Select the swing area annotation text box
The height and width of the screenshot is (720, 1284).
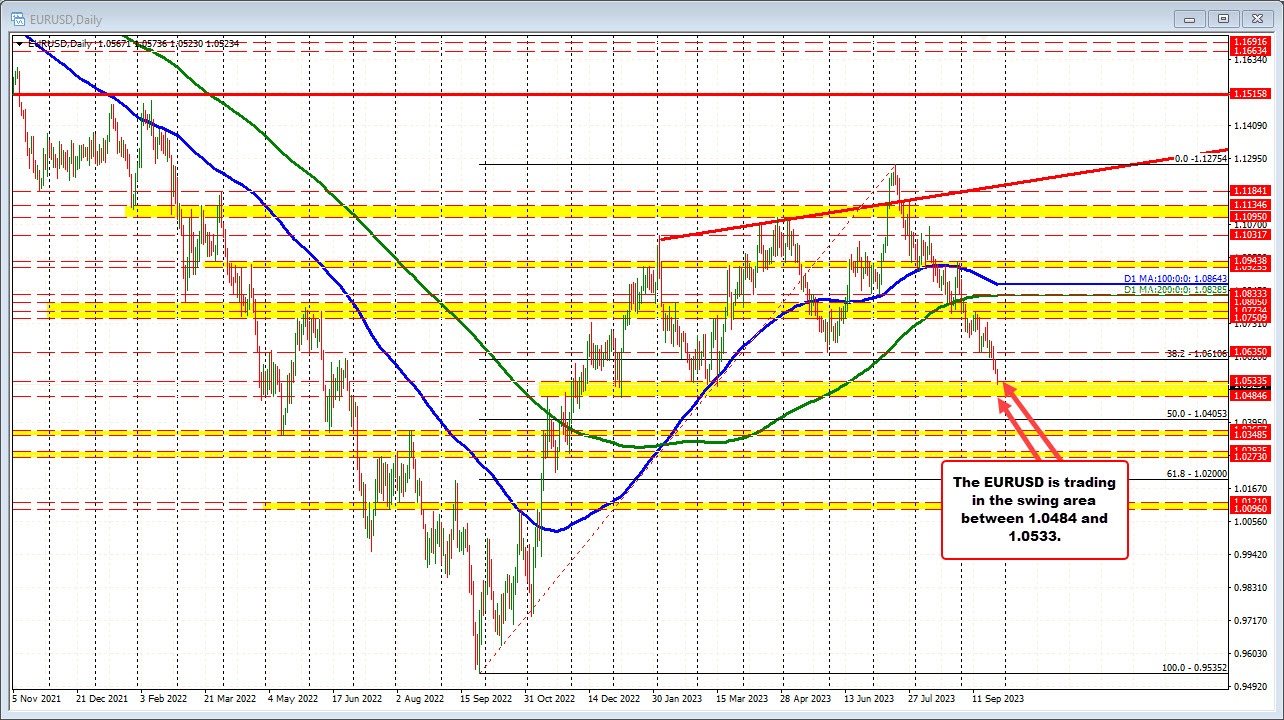1035,510
